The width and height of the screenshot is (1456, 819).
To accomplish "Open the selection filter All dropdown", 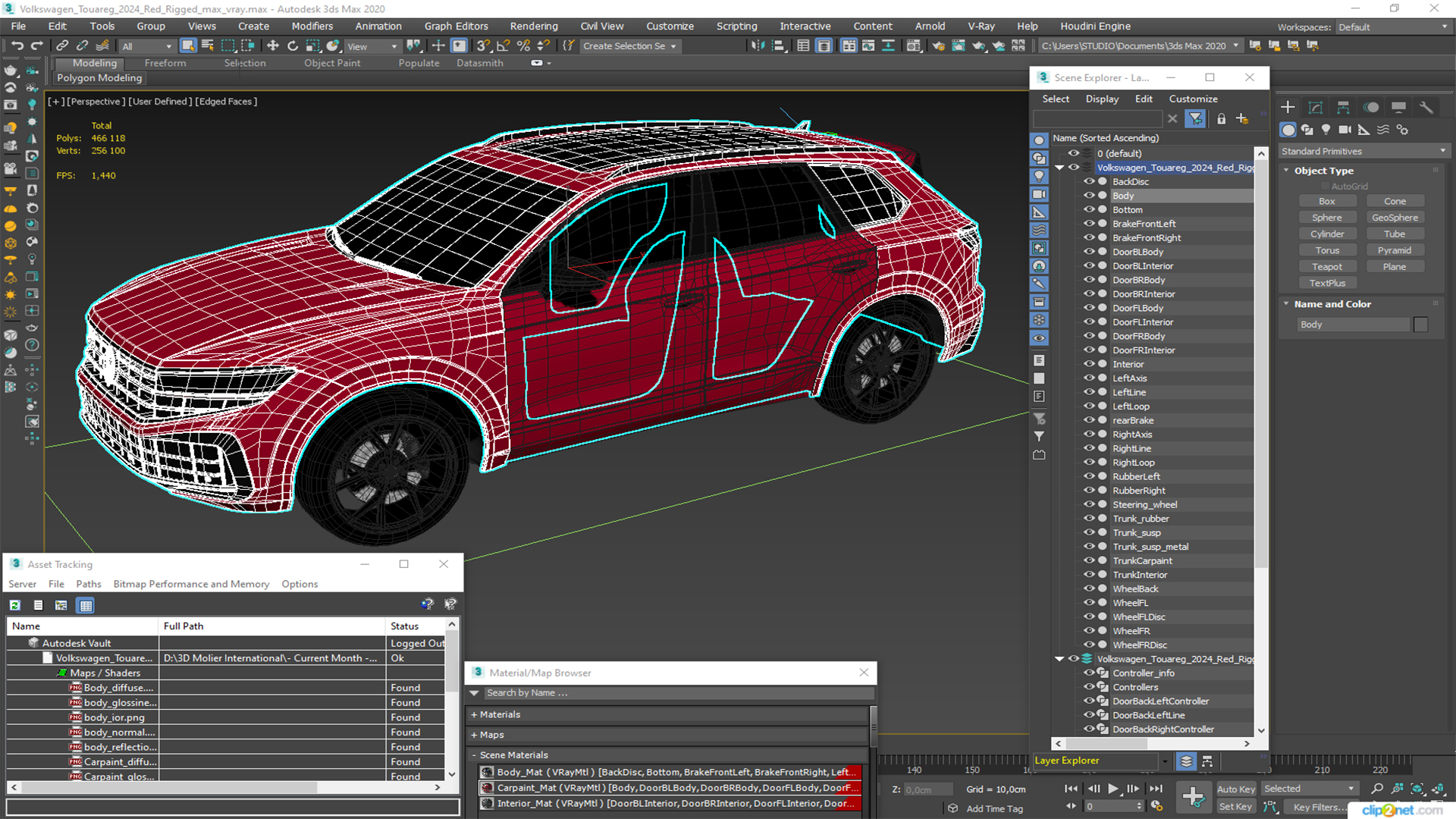I will click(x=147, y=46).
